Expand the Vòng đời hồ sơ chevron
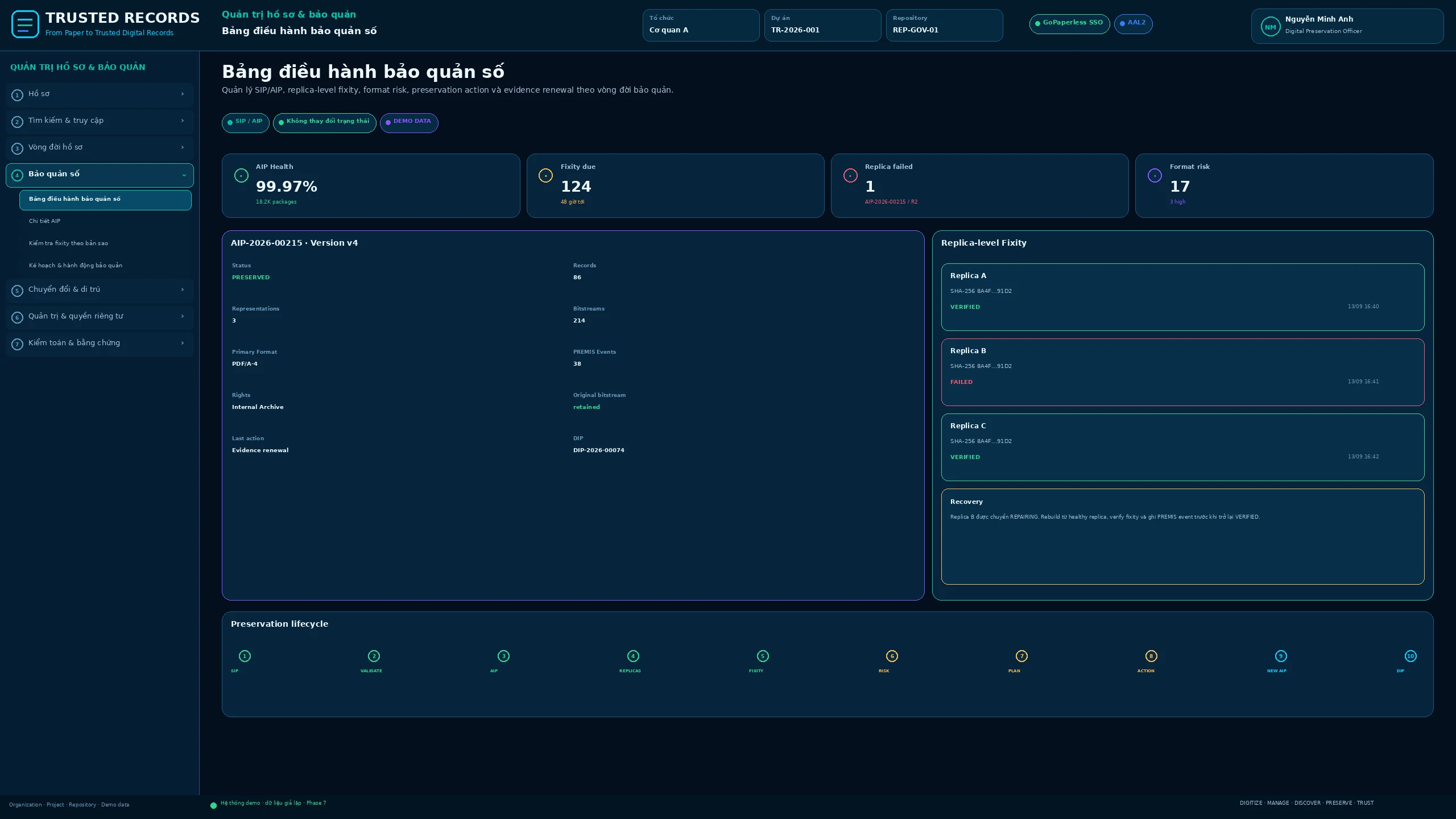Screen dimensions: 1456x819 click(183, 147)
